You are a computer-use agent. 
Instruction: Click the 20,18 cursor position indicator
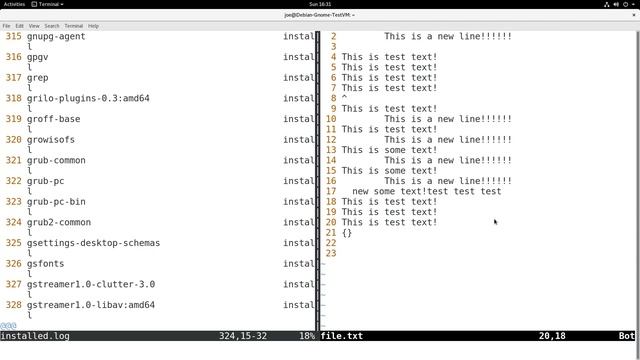(x=552, y=336)
